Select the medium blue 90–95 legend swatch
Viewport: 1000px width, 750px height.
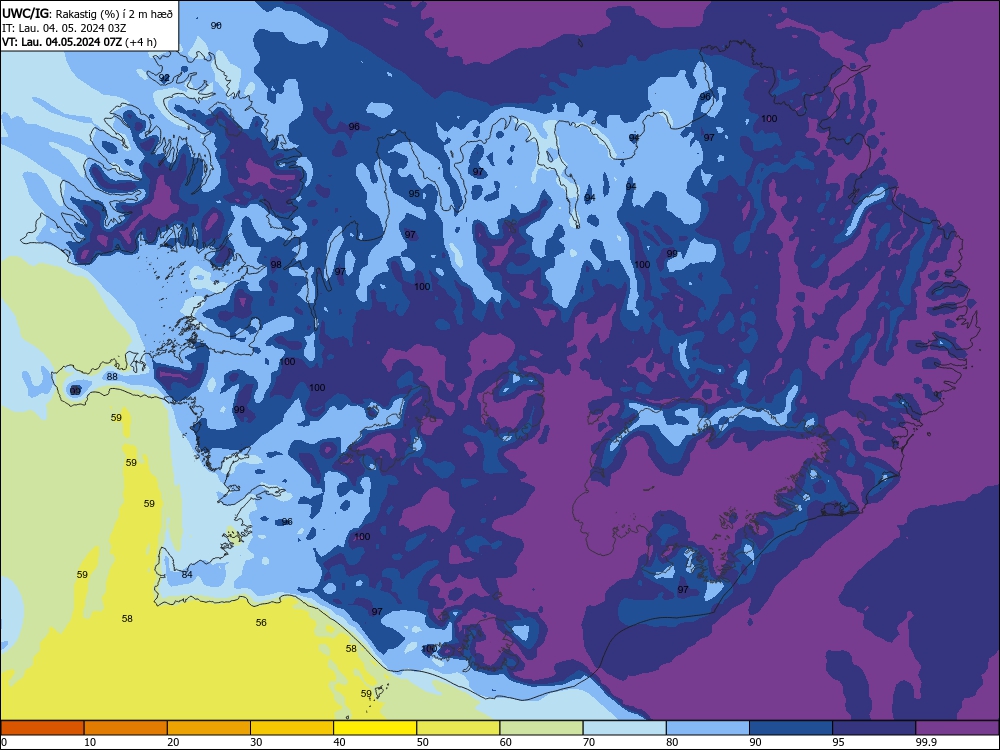click(x=791, y=728)
